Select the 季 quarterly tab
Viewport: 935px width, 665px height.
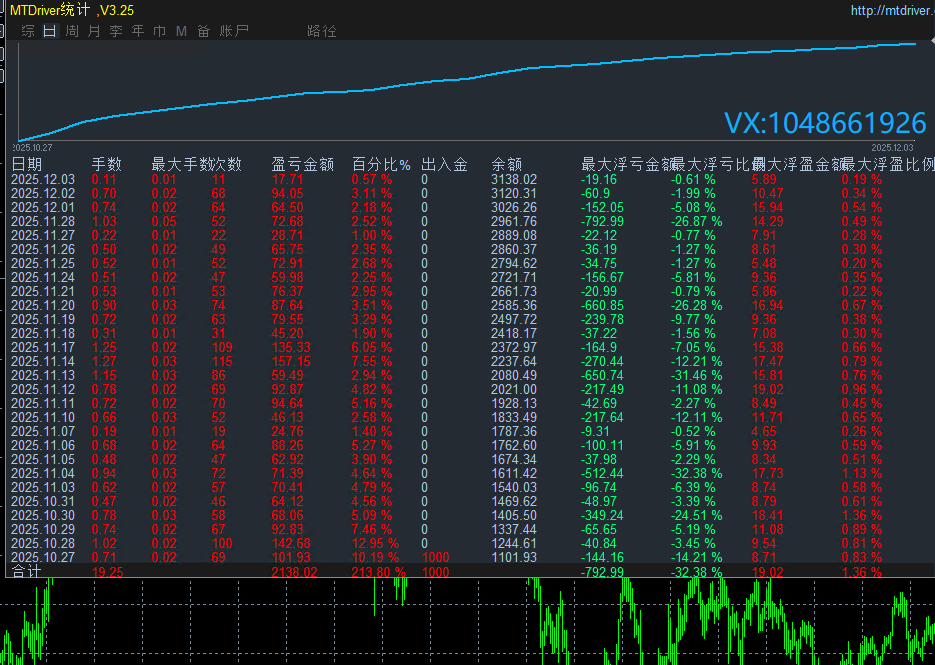[116, 31]
